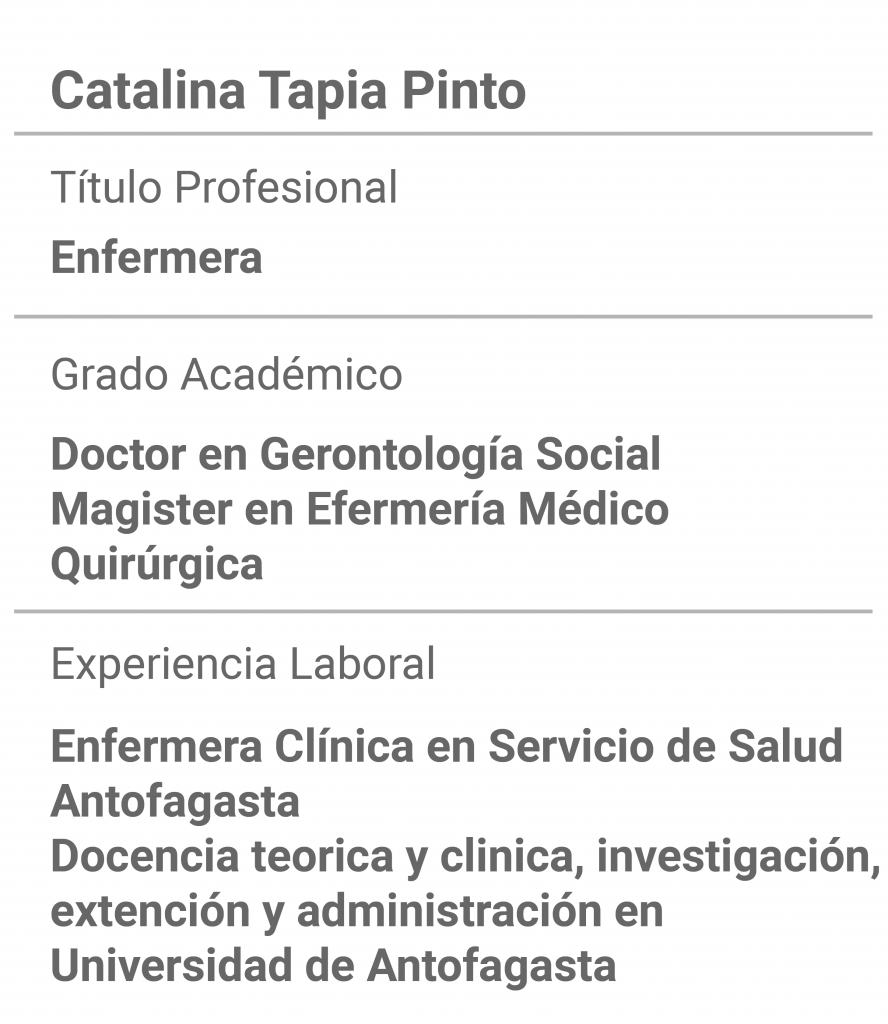
Task: Click the Experiencia Laboral heading
Action: 243,664
